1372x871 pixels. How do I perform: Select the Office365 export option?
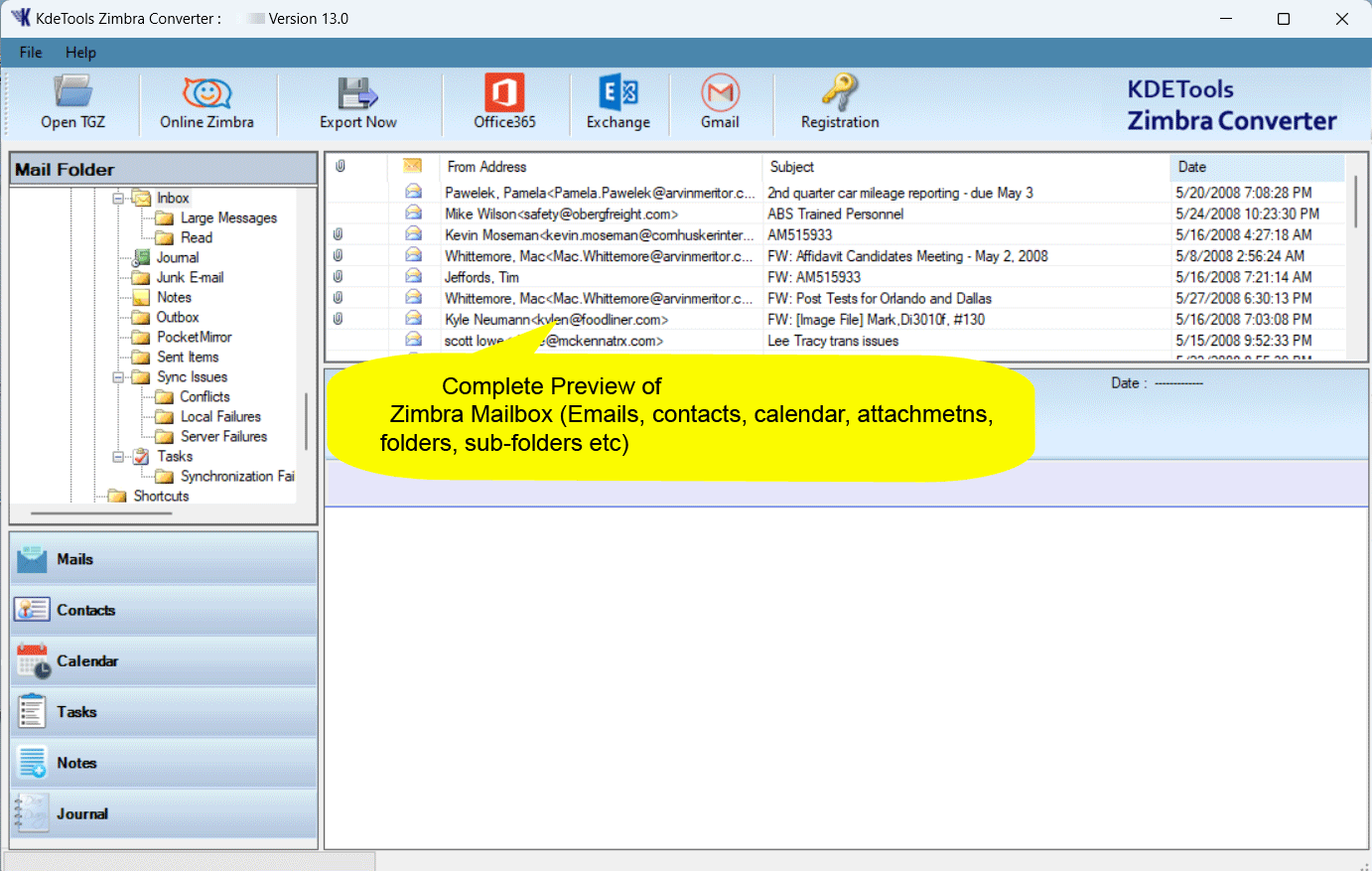[502, 102]
